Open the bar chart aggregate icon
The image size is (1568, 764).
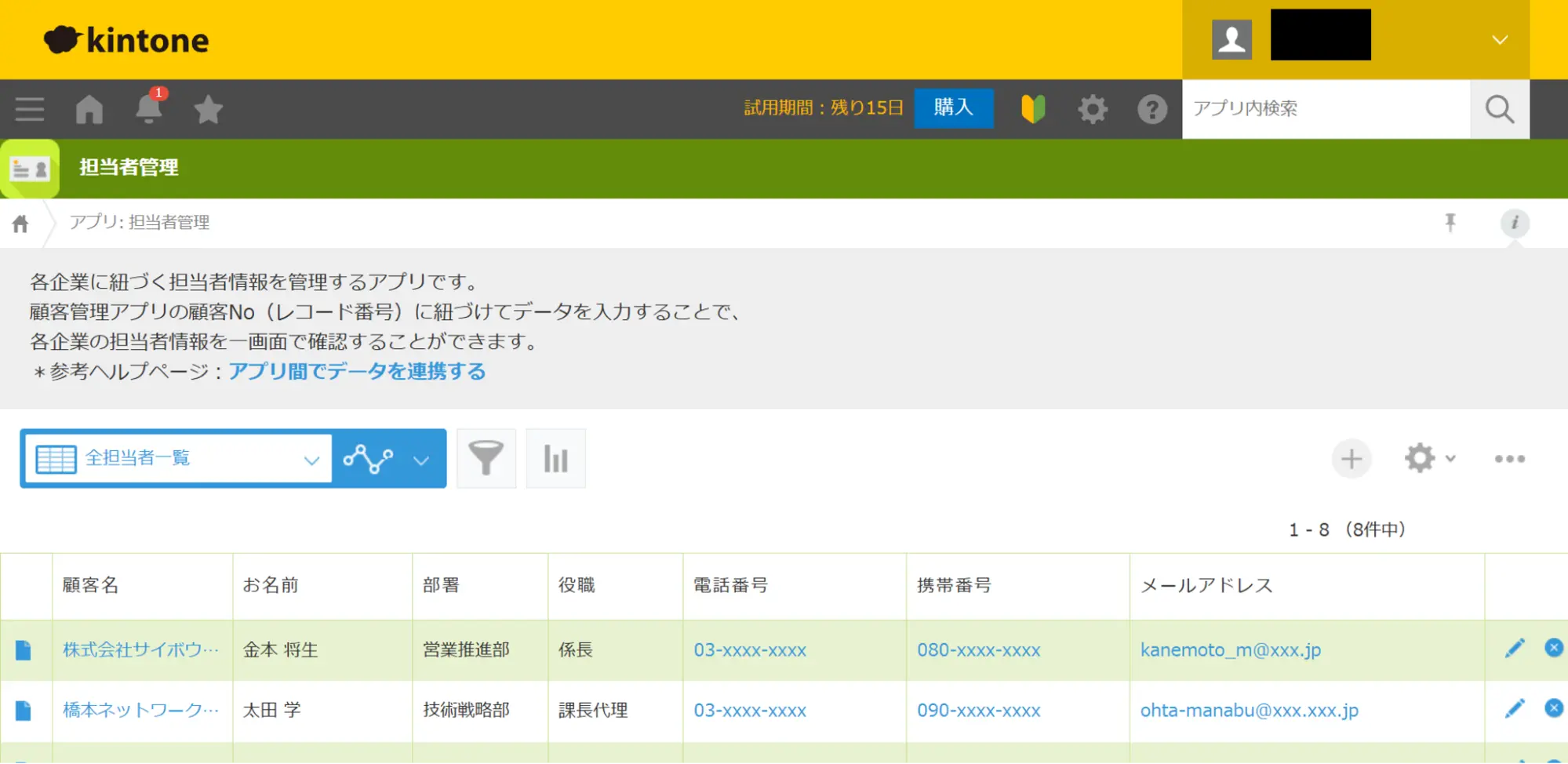tap(555, 458)
